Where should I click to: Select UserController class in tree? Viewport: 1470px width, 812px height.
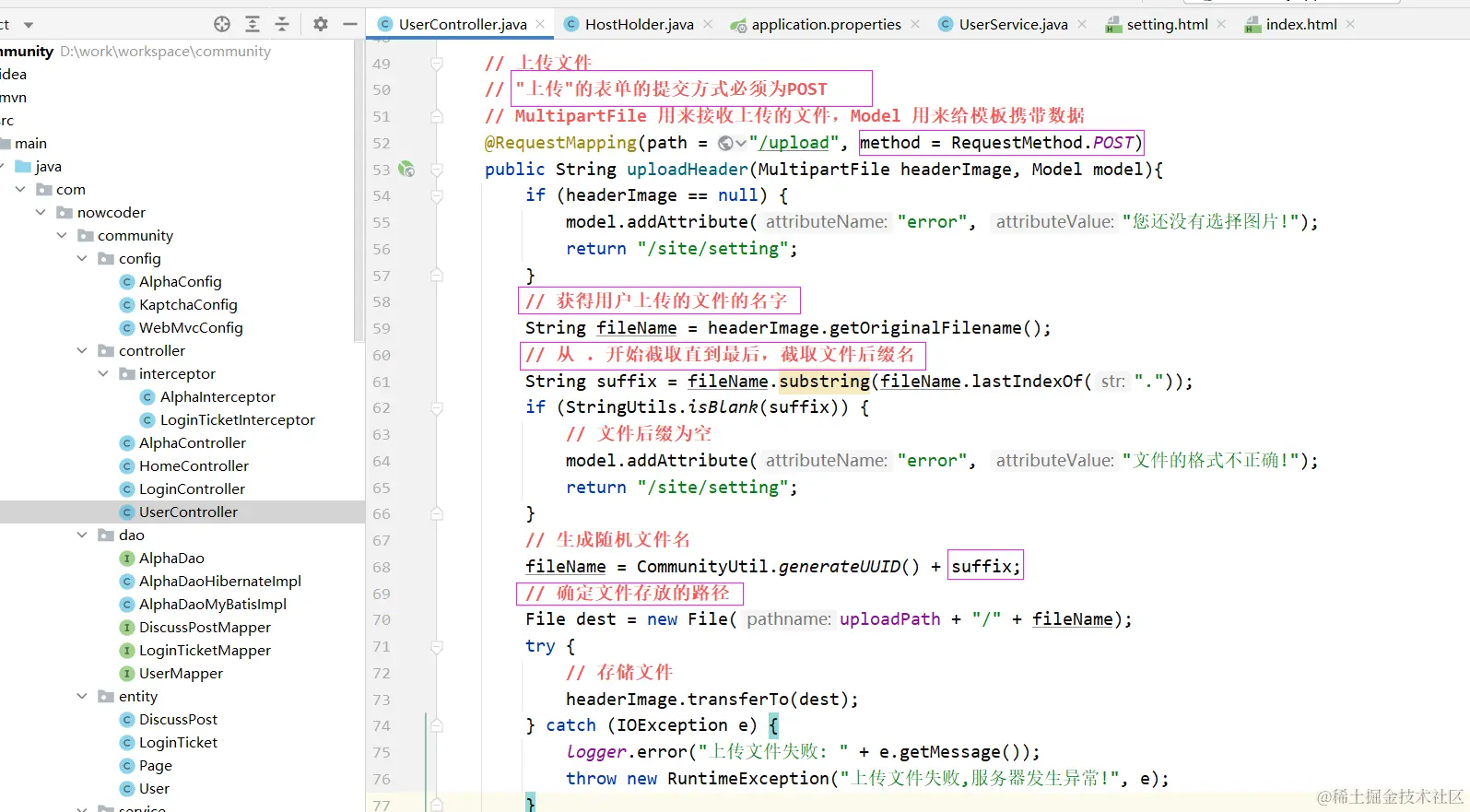pyautogui.click(x=188, y=512)
